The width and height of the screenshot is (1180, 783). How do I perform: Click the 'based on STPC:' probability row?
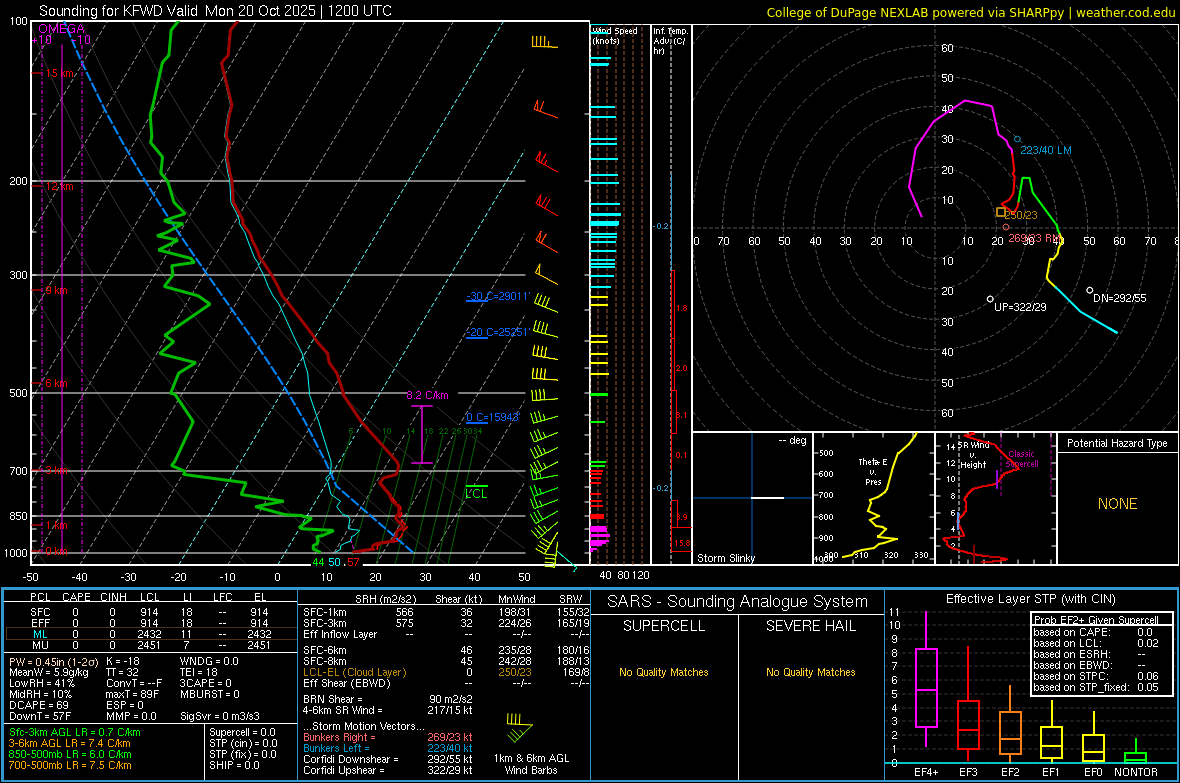coord(1096,676)
